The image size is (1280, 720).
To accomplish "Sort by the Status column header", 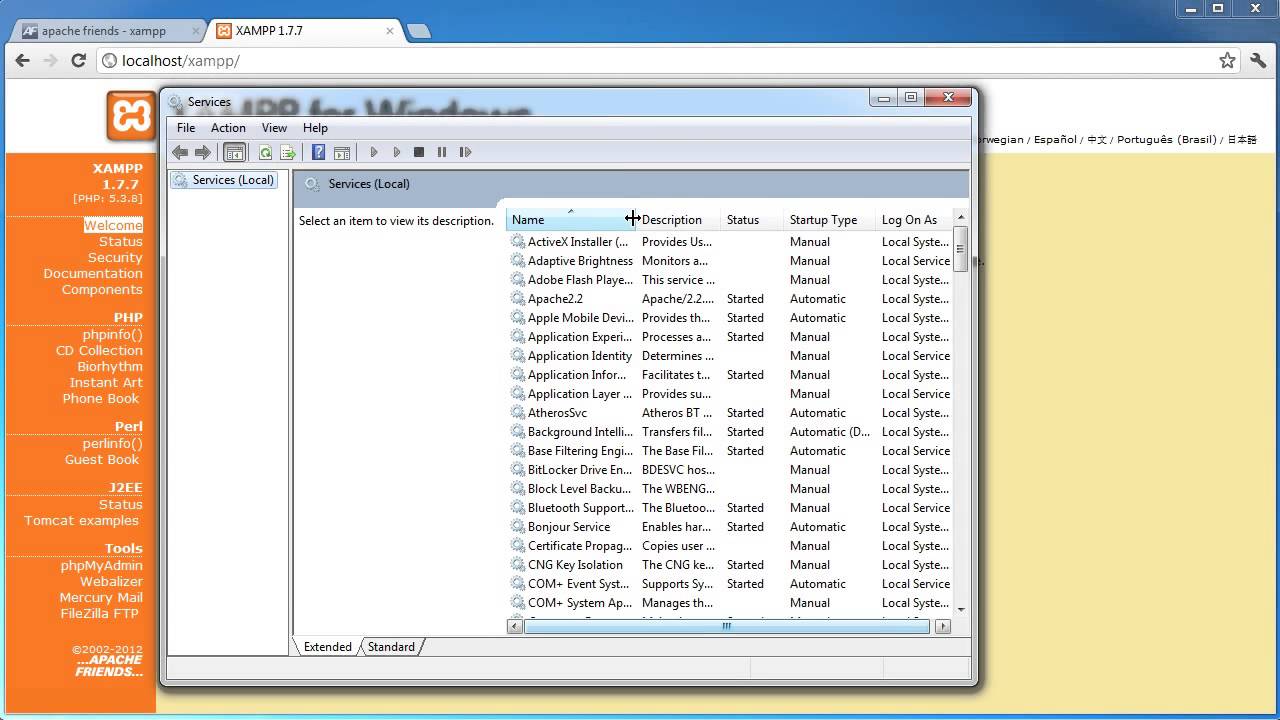I will coord(751,220).
